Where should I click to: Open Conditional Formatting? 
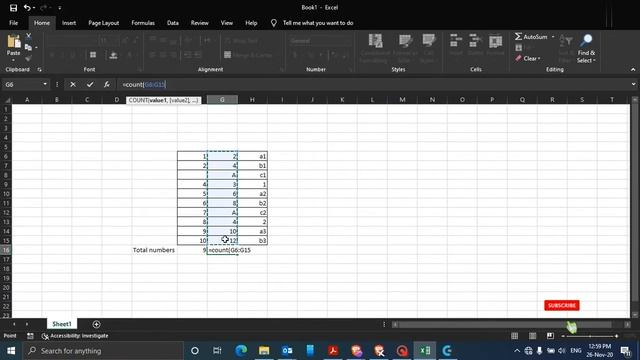click(375, 48)
